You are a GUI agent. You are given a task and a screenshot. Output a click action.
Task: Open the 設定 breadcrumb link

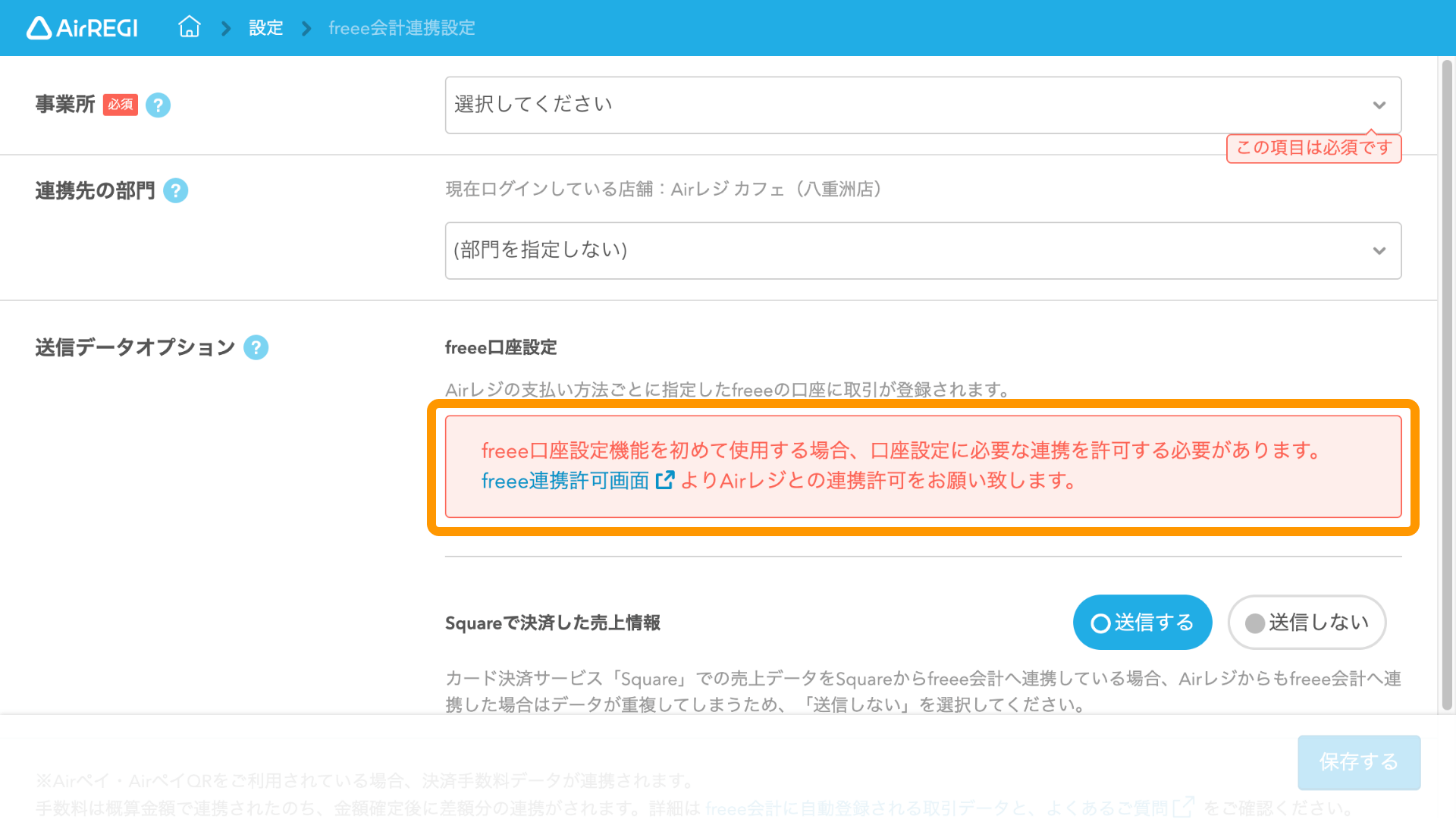point(265,28)
